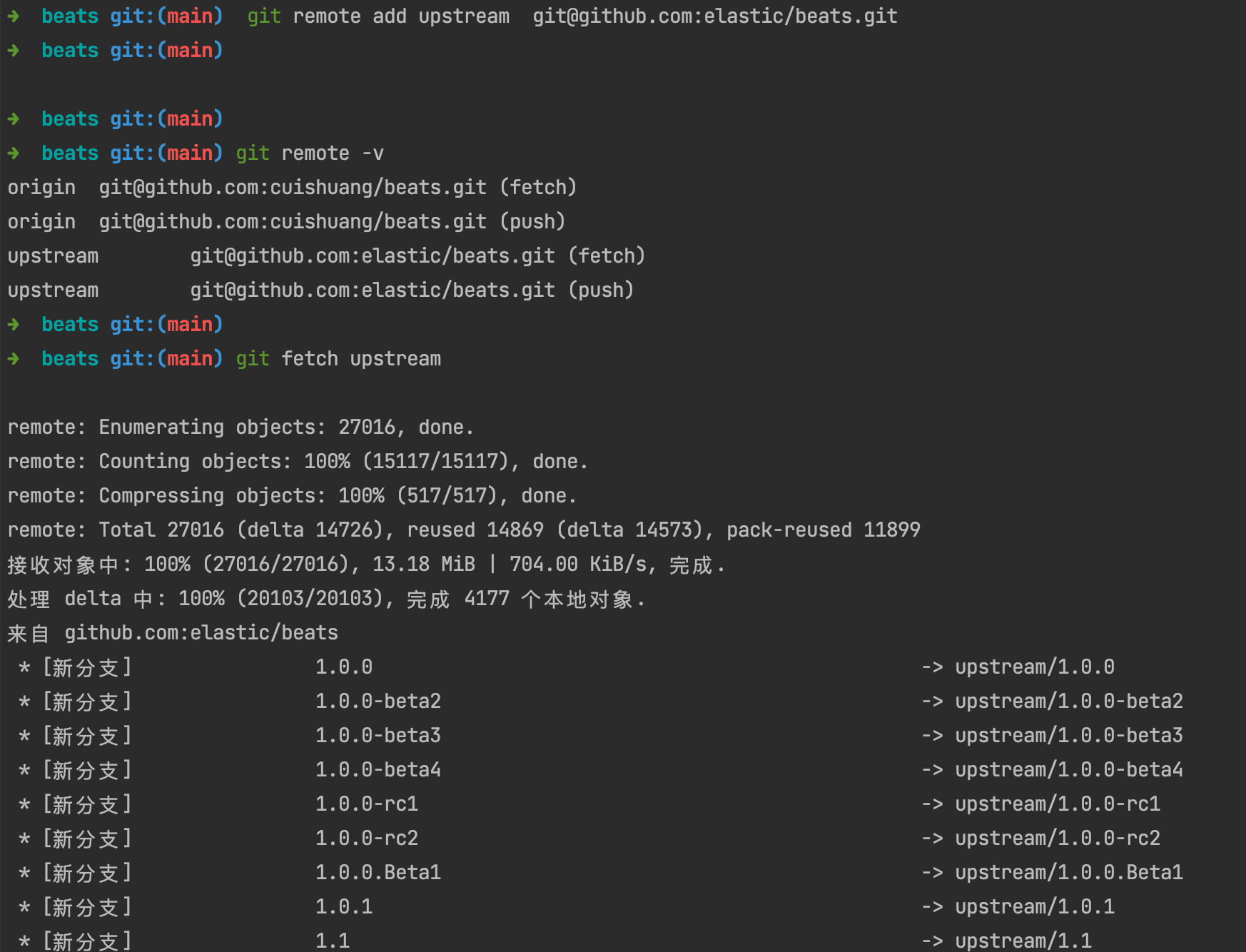Click the 'git remote add upstream' command text
Viewport: 1246px width, 952px height.
point(378,16)
